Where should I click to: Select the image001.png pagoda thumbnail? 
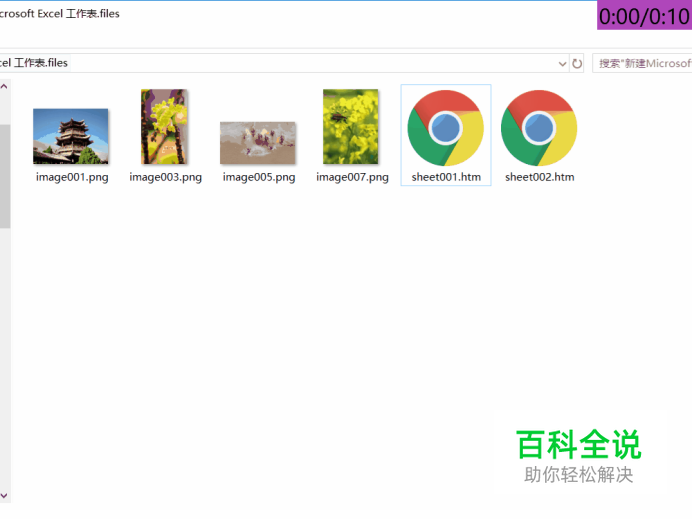point(71,136)
